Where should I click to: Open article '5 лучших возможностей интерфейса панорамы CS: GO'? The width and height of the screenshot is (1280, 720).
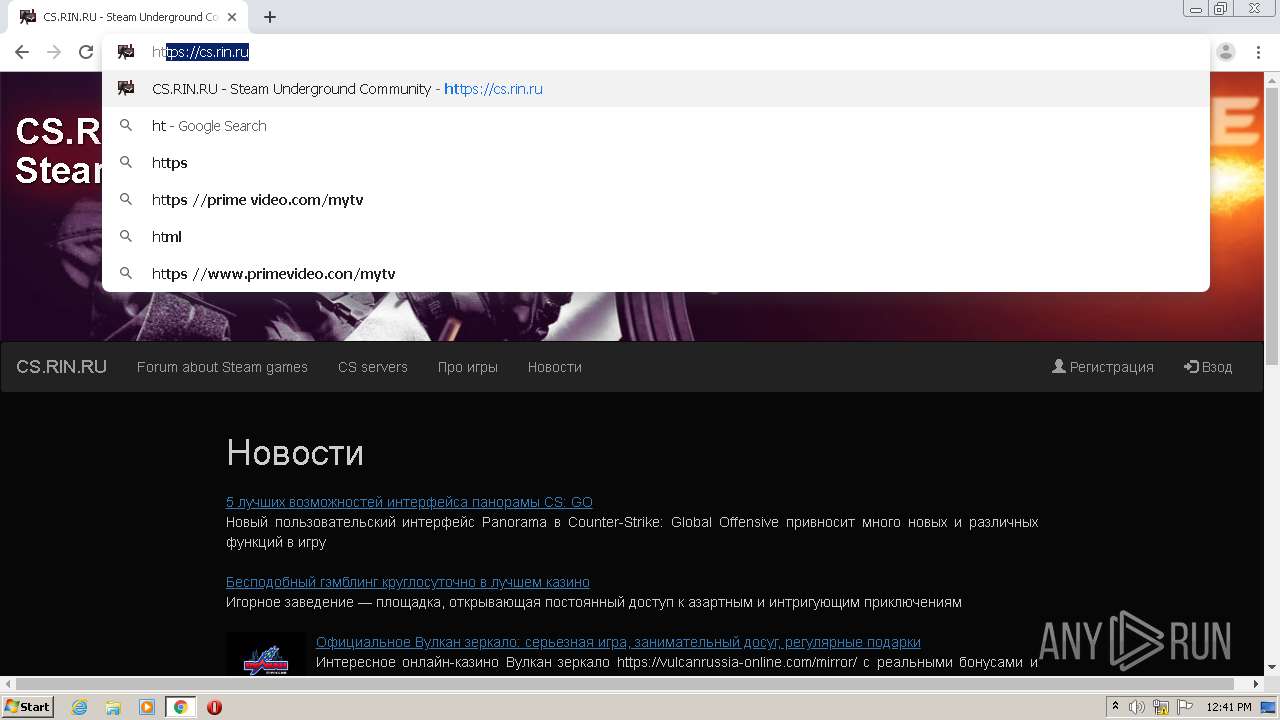tap(409, 502)
